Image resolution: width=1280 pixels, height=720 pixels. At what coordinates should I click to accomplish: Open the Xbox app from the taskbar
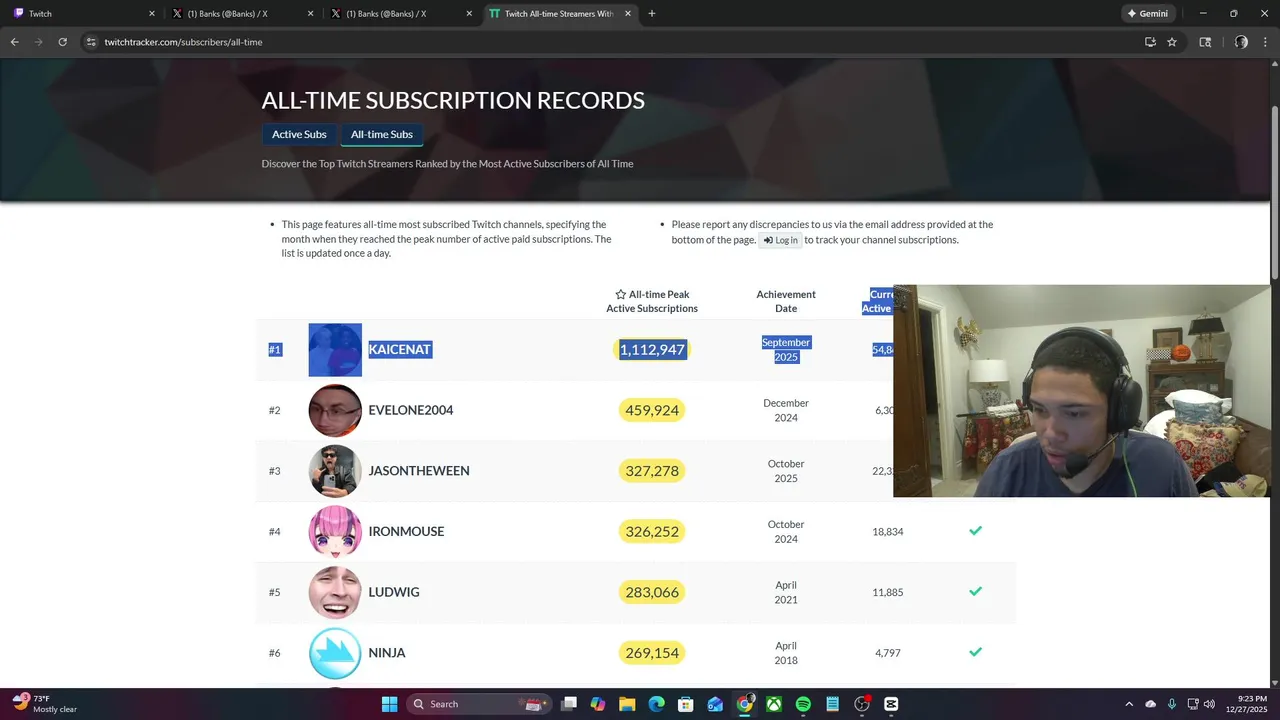(x=774, y=704)
